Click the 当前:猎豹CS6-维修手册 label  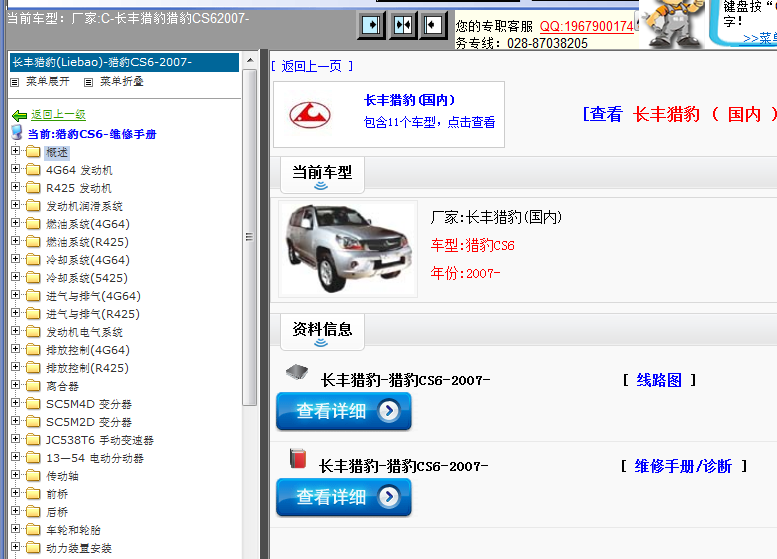(x=92, y=134)
